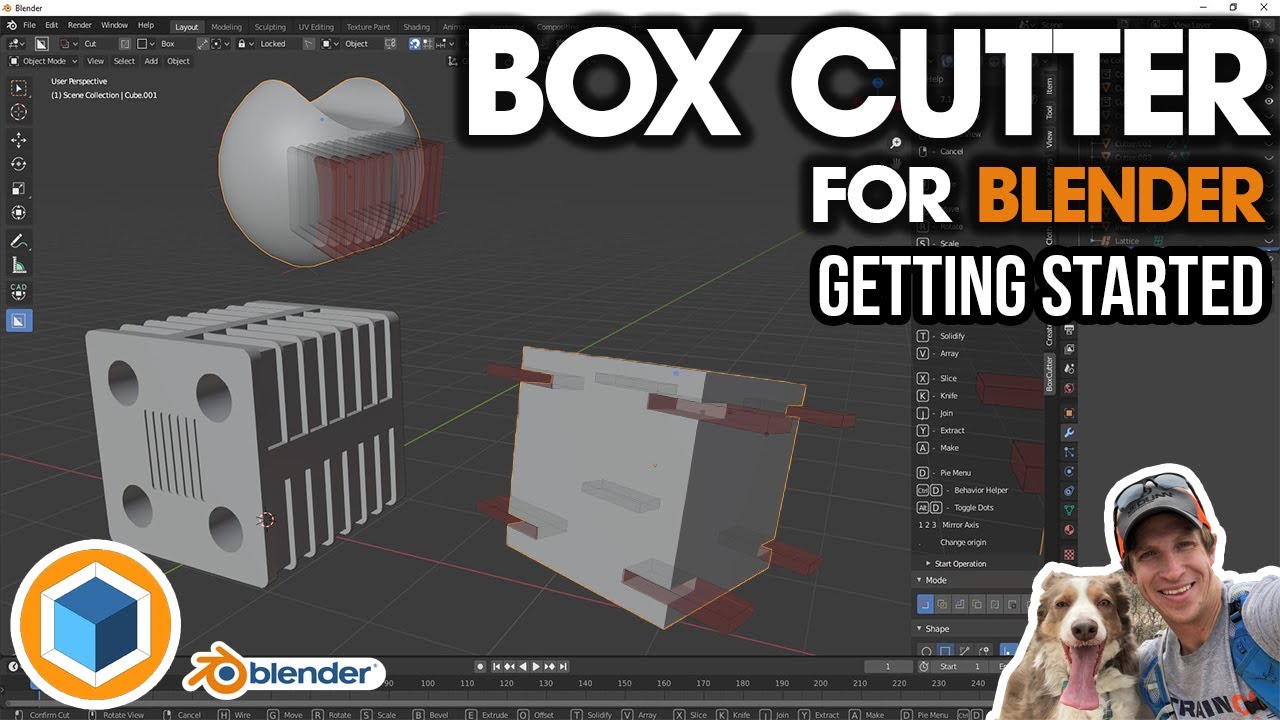The height and width of the screenshot is (720, 1280).
Task: Select the Select Box tool
Action: click(19, 88)
